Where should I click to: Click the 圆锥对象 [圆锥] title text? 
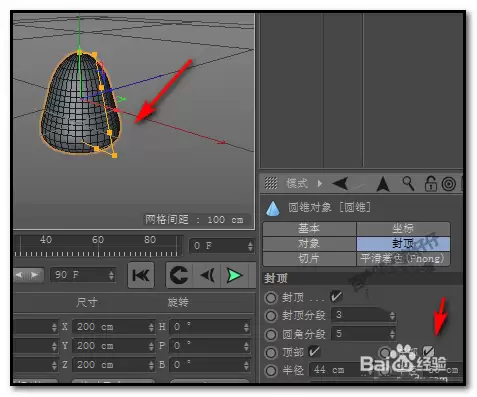click(x=329, y=208)
